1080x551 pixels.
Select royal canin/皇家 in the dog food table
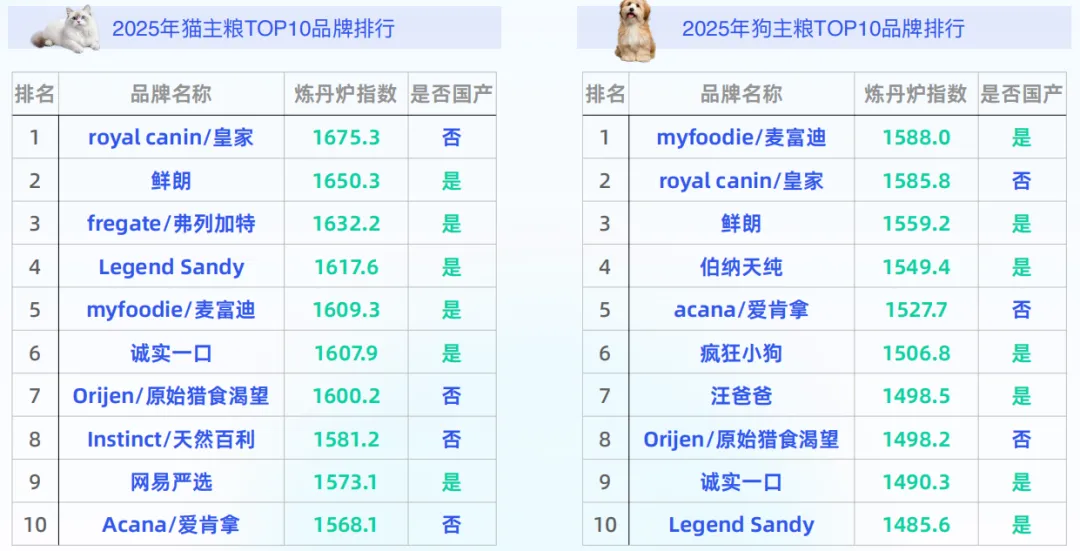tap(741, 180)
